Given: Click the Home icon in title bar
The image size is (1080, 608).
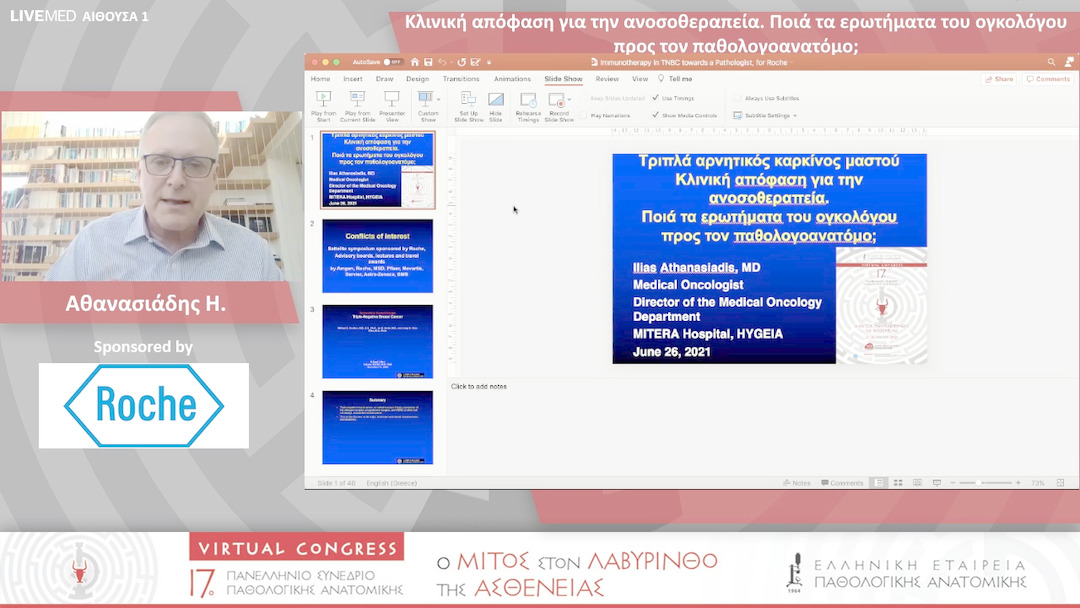Looking at the screenshot, I should 415,62.
